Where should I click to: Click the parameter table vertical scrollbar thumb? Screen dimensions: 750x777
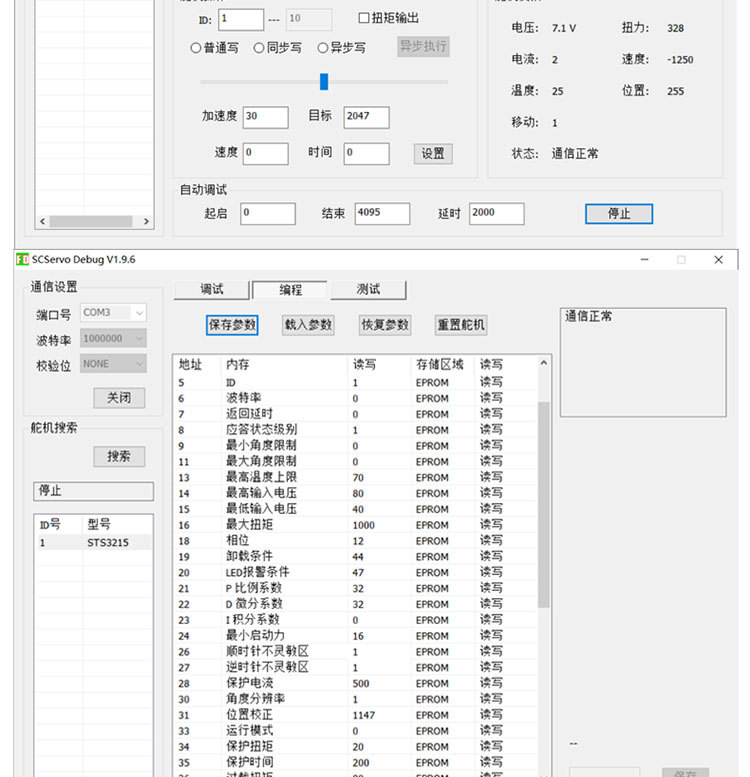[543, 504]
